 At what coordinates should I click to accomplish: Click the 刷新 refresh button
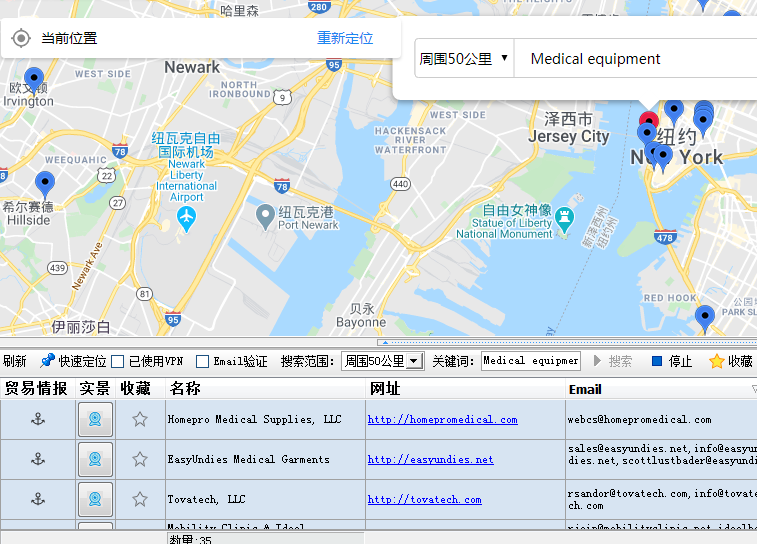pyautogui.click(x=14, y=361)
